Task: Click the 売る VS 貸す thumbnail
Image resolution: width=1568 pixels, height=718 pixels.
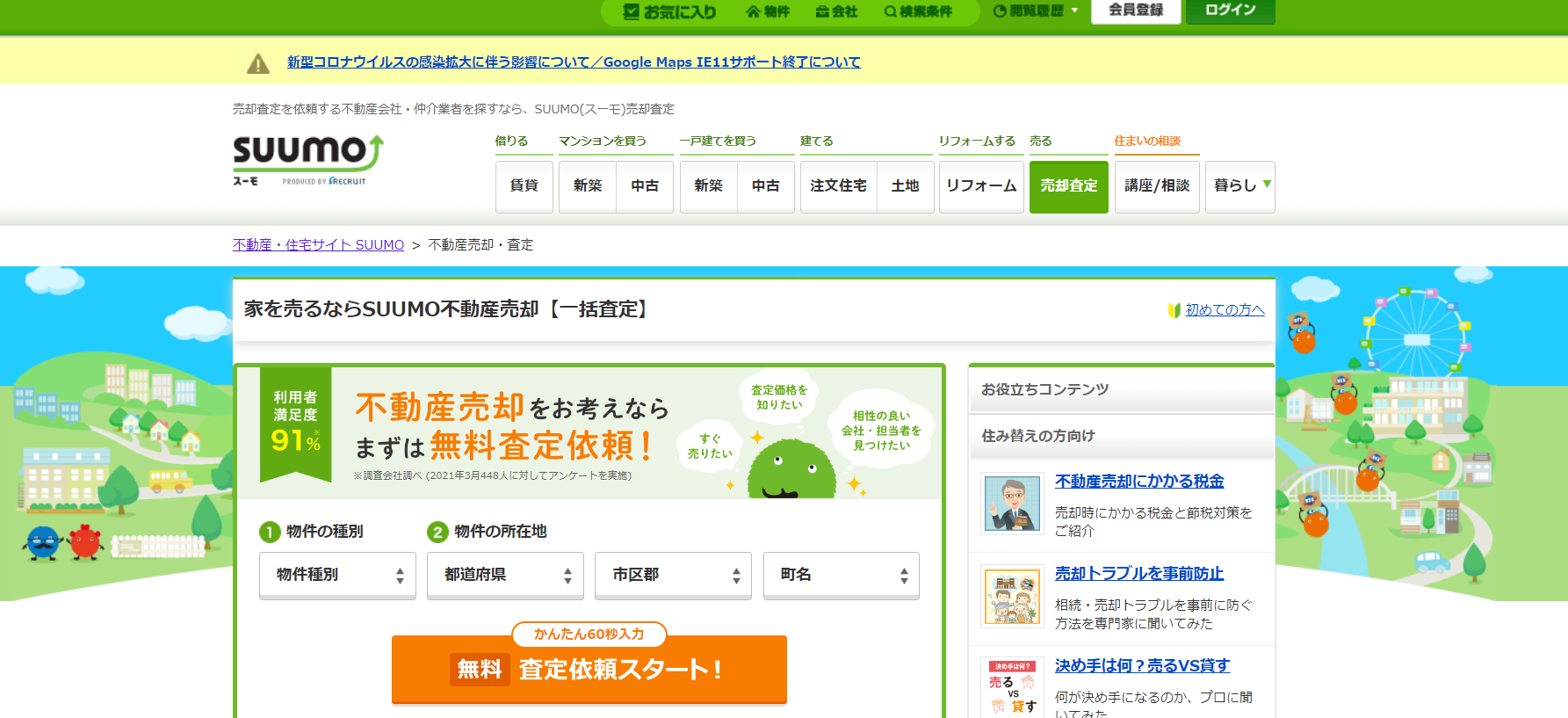Action: [x=1012, y=687]
